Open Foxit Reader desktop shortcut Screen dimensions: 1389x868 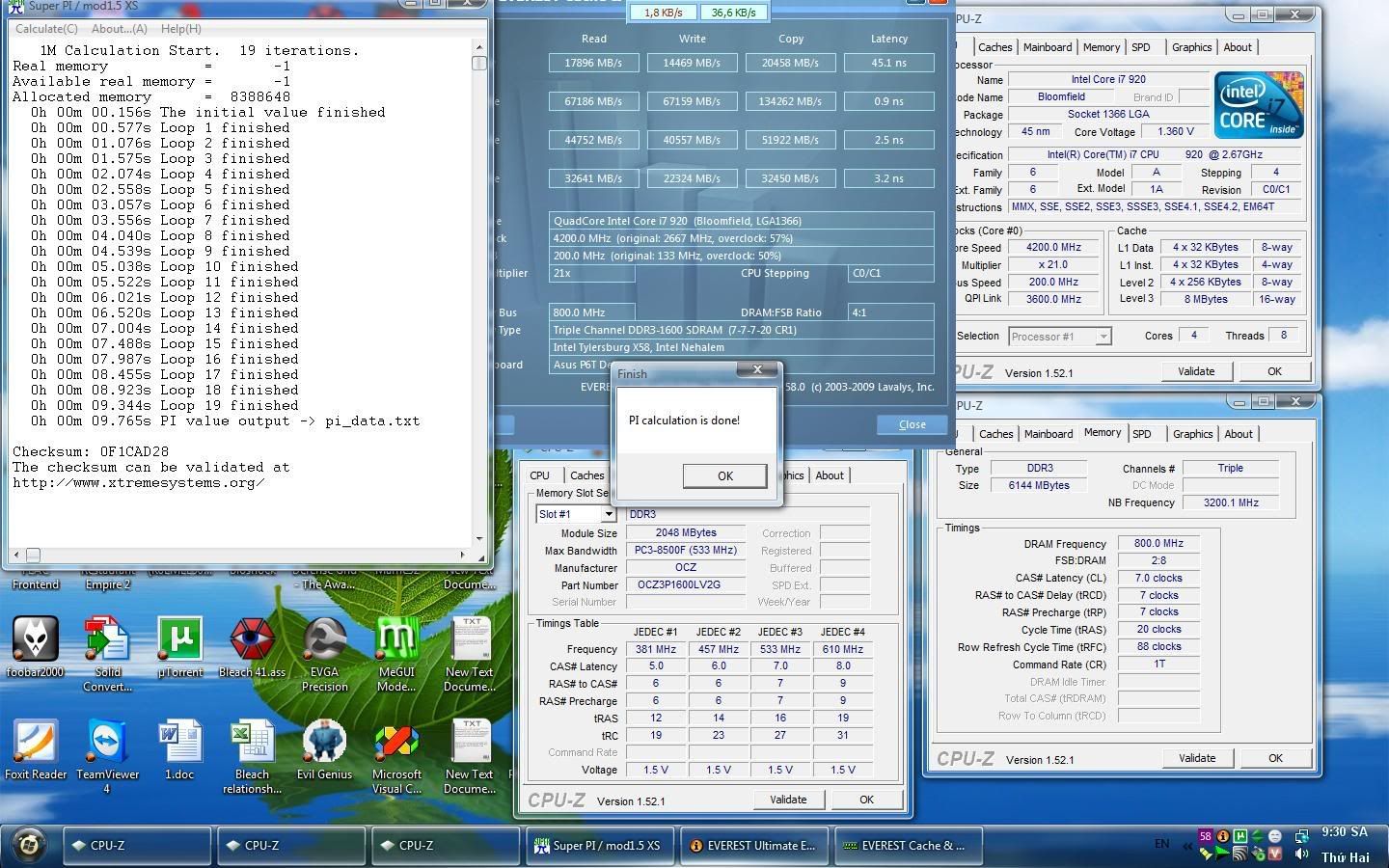[x=36, y=750]
